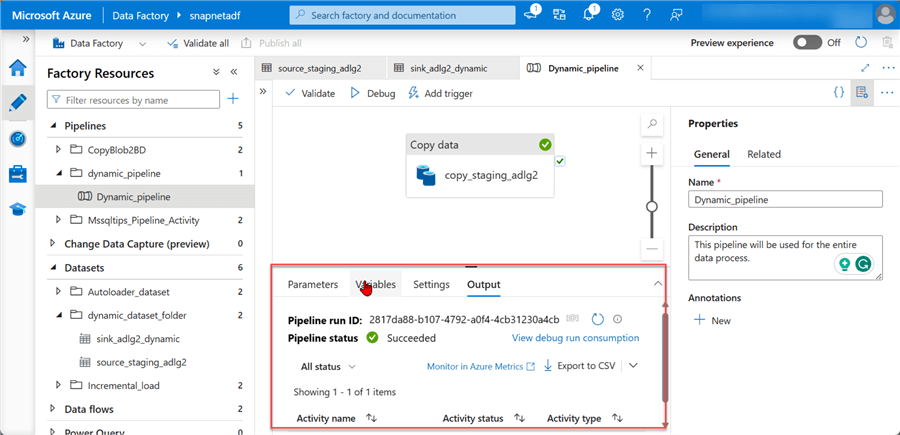
Task: Collapse all resources double-chevron down icon
Action: tap(216, 72)
